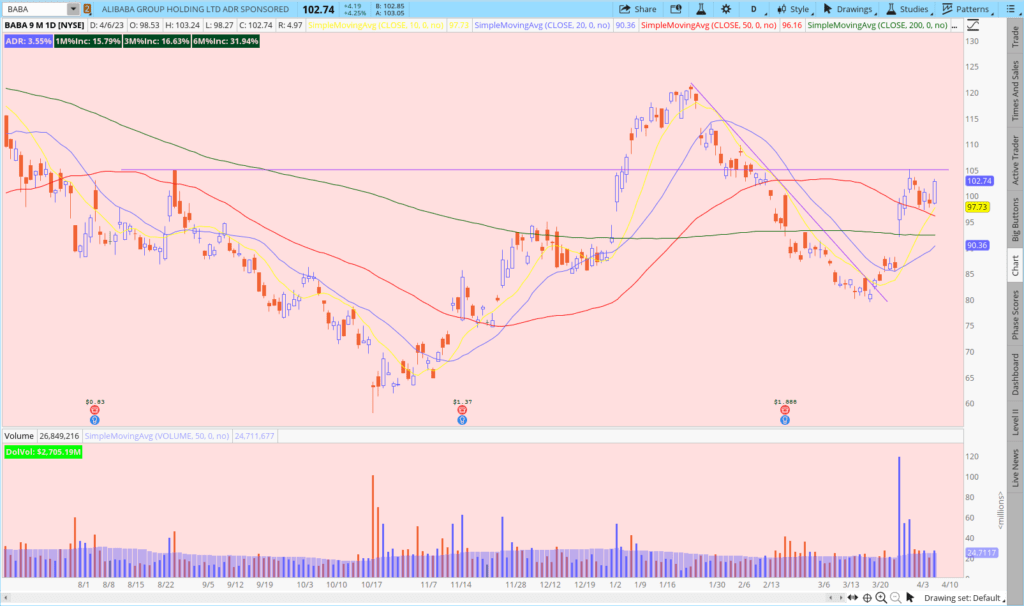Click the earnings icon labeled $1.37
Viewport: 1024px width, 606px height.
pos(462,410)
